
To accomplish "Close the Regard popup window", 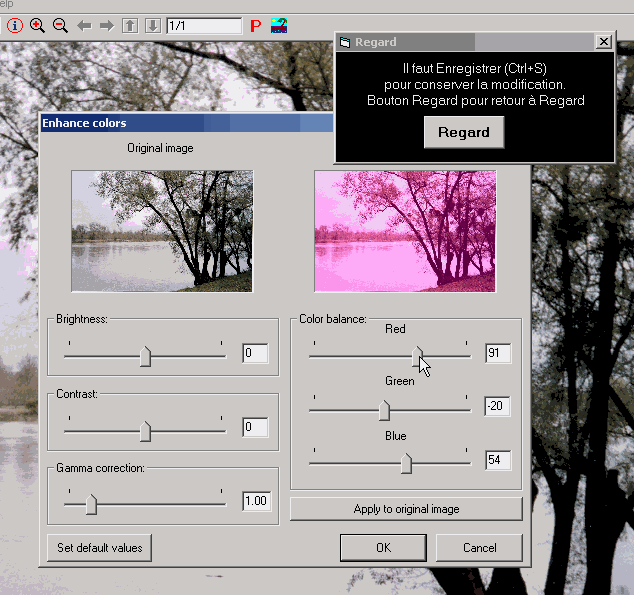I will (603, 42).
